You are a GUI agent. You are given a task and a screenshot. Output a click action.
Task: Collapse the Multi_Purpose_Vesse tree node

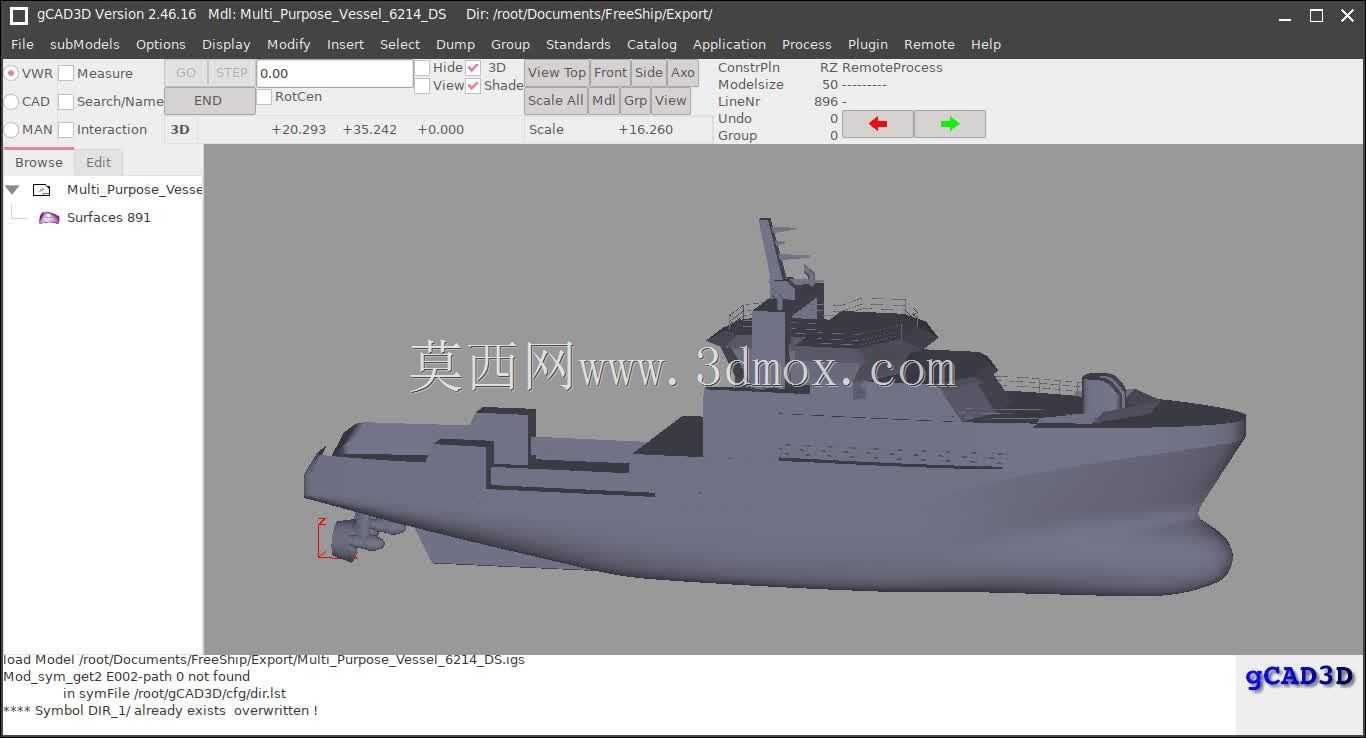12,189
